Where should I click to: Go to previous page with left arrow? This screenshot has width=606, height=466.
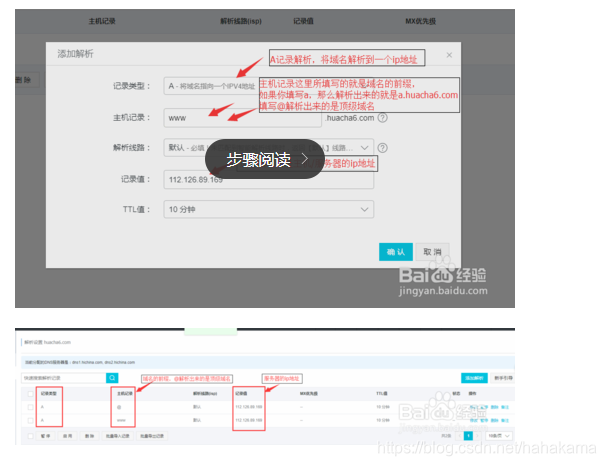tap(459, 436)
